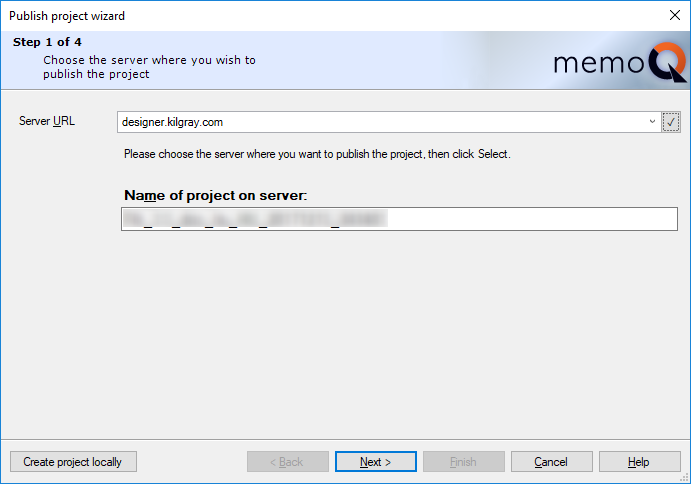
Task: Click the disabled Finish button
Action: pyautogui.click(x=462, y=462)
